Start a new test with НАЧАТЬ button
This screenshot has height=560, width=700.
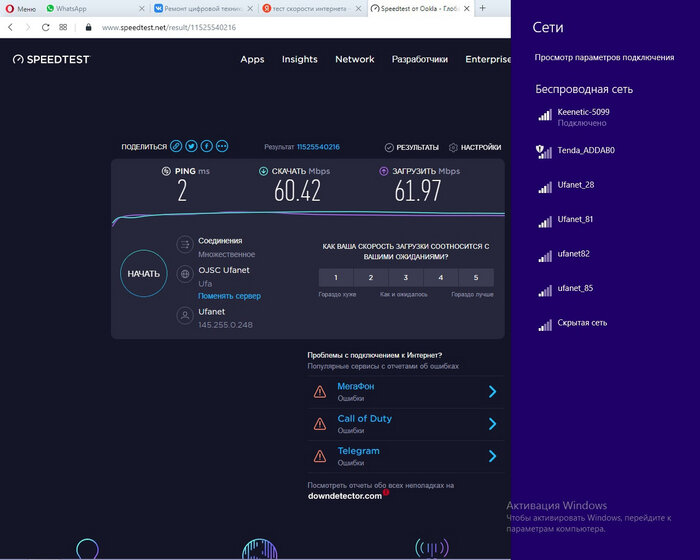144,273
